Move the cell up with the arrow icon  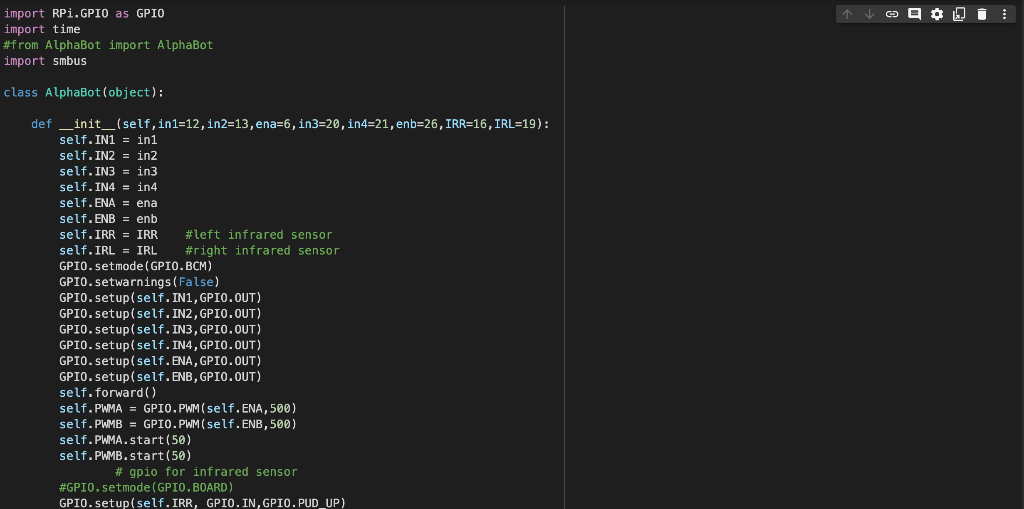pos(847,14)
